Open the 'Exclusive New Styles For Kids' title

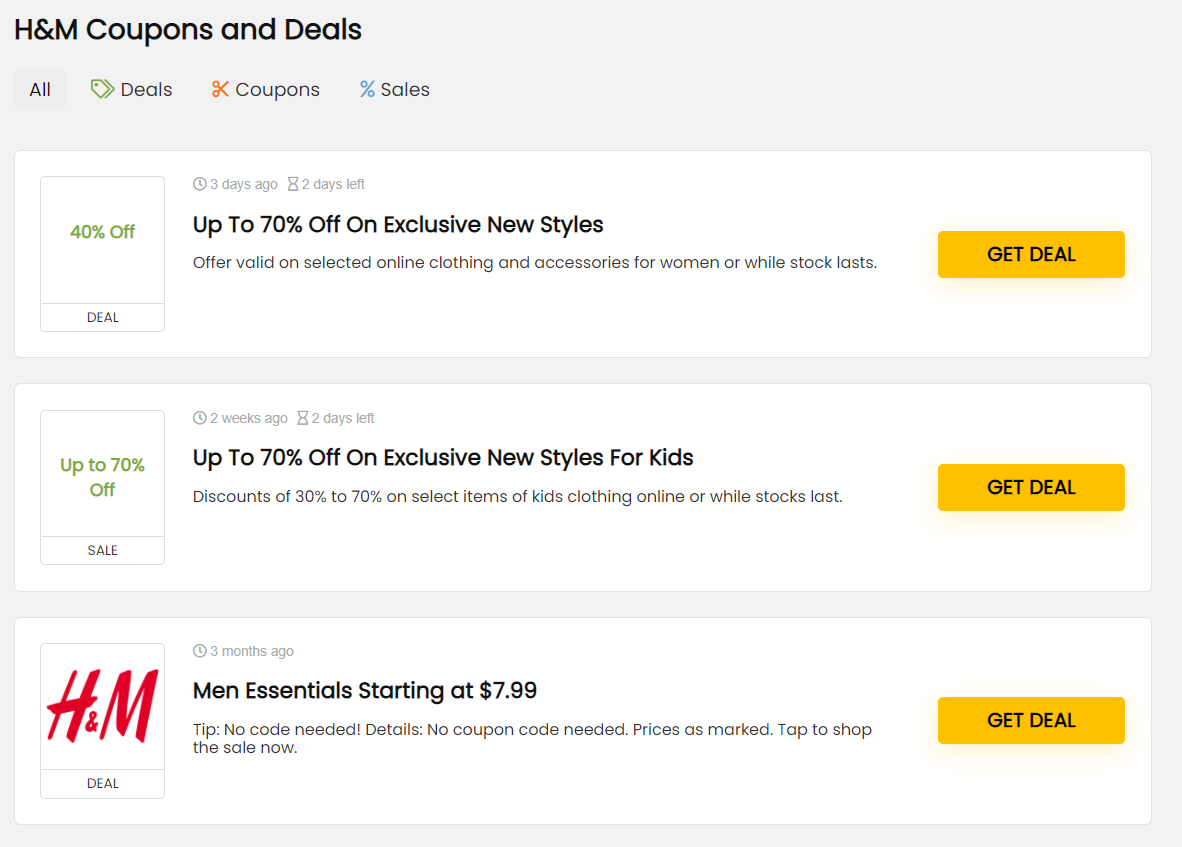pyautogui.click(x=443, y=458)
